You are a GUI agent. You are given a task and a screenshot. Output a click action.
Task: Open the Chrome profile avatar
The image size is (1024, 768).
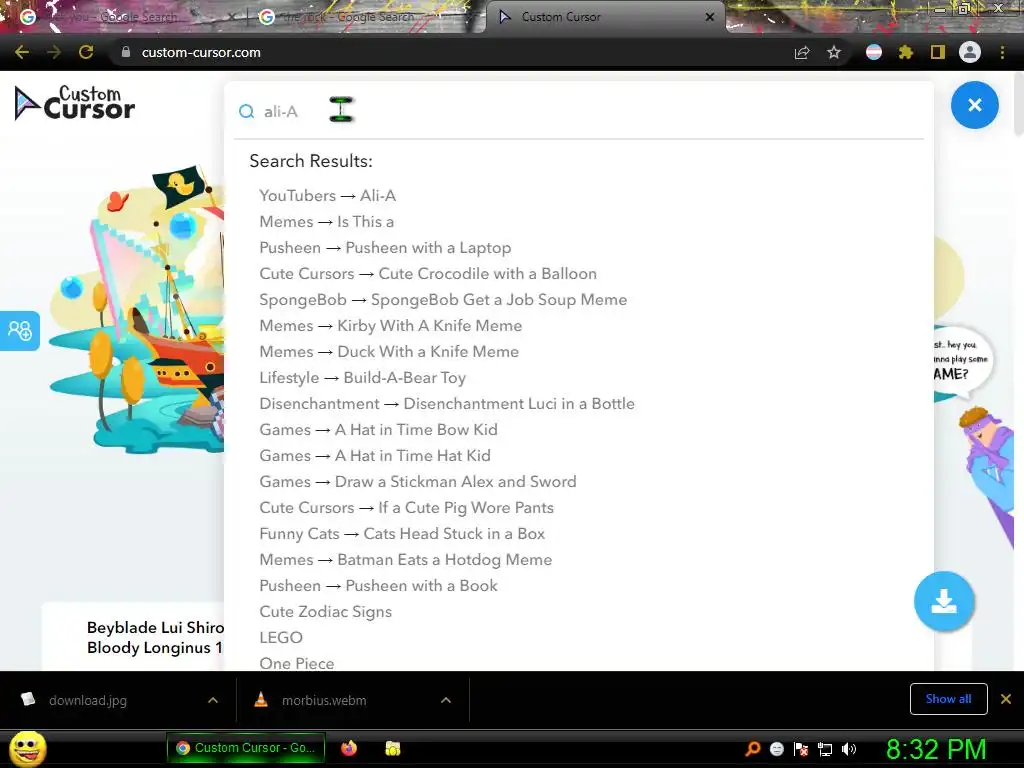(970, 52)
